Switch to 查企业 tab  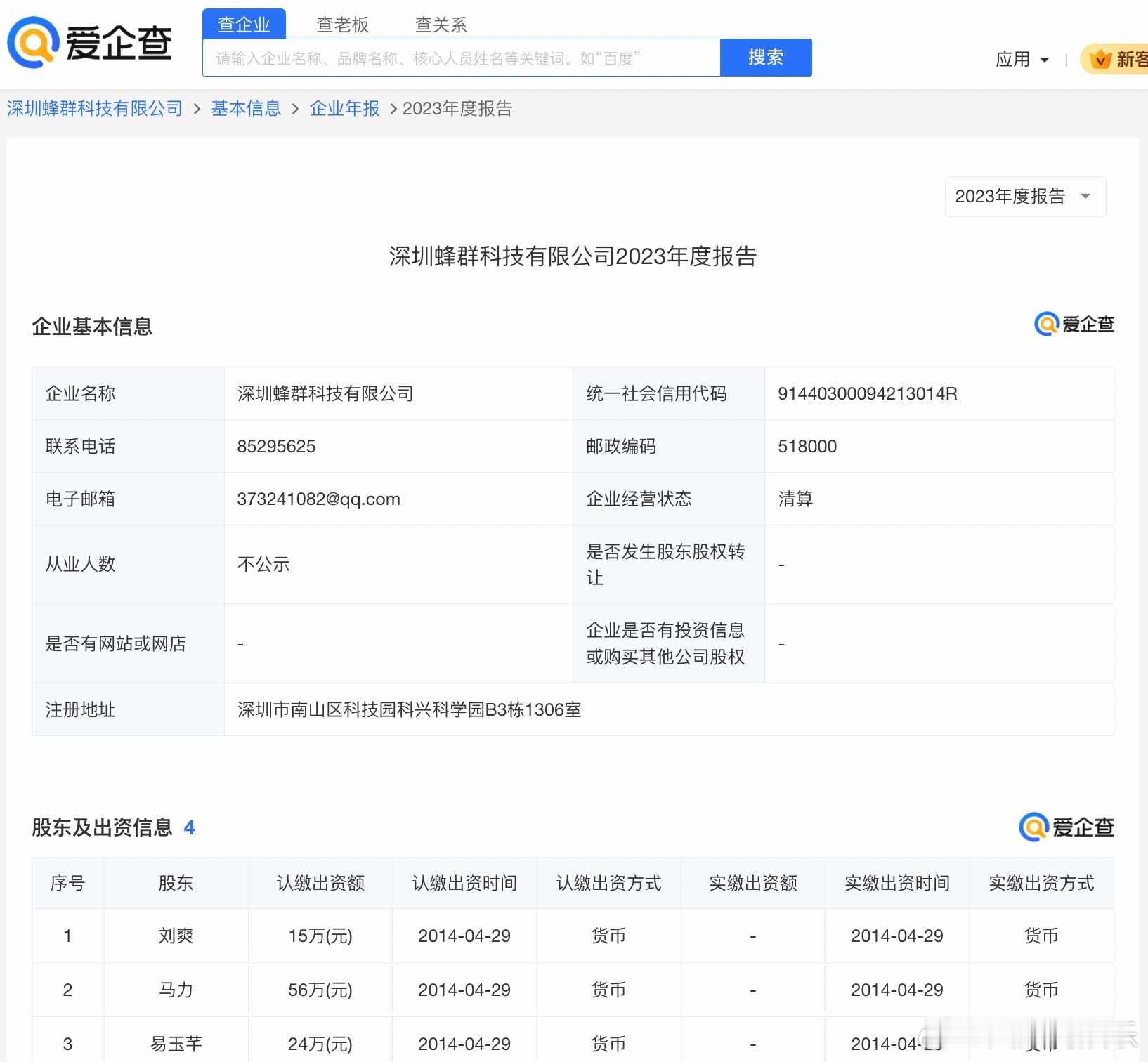click(244, 25)
